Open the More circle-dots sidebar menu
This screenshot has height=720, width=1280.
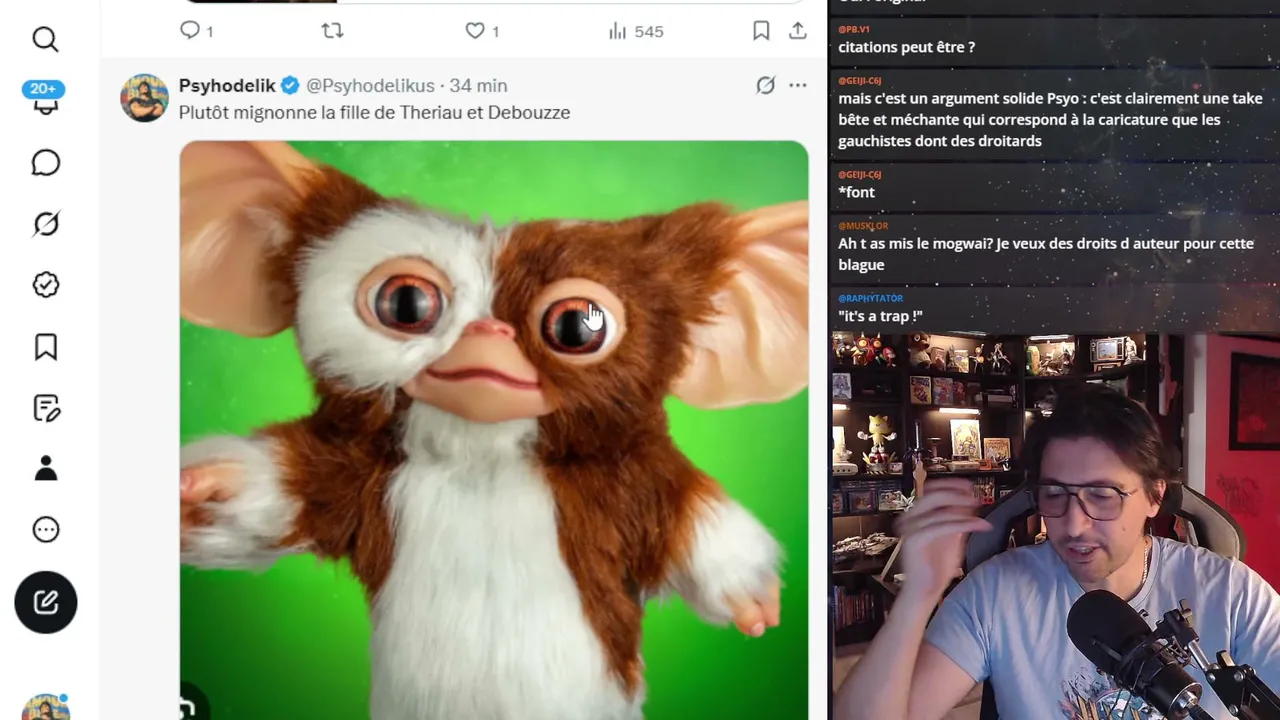click(x=45, y=530)
